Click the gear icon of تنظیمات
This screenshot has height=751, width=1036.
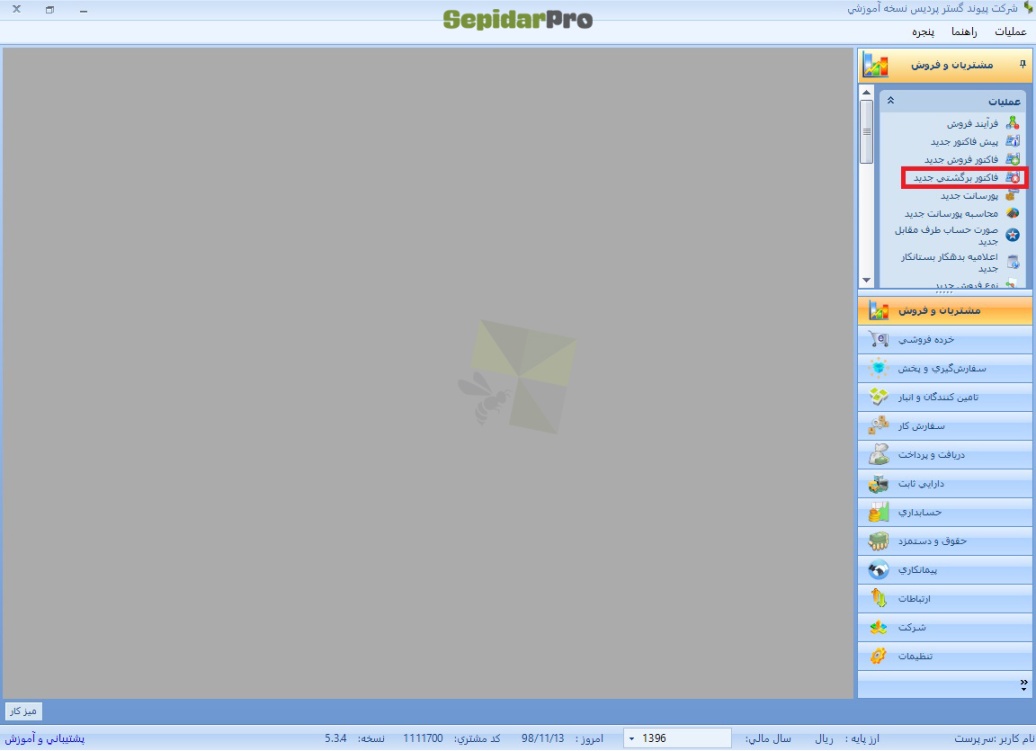click(x=879, y=656)
